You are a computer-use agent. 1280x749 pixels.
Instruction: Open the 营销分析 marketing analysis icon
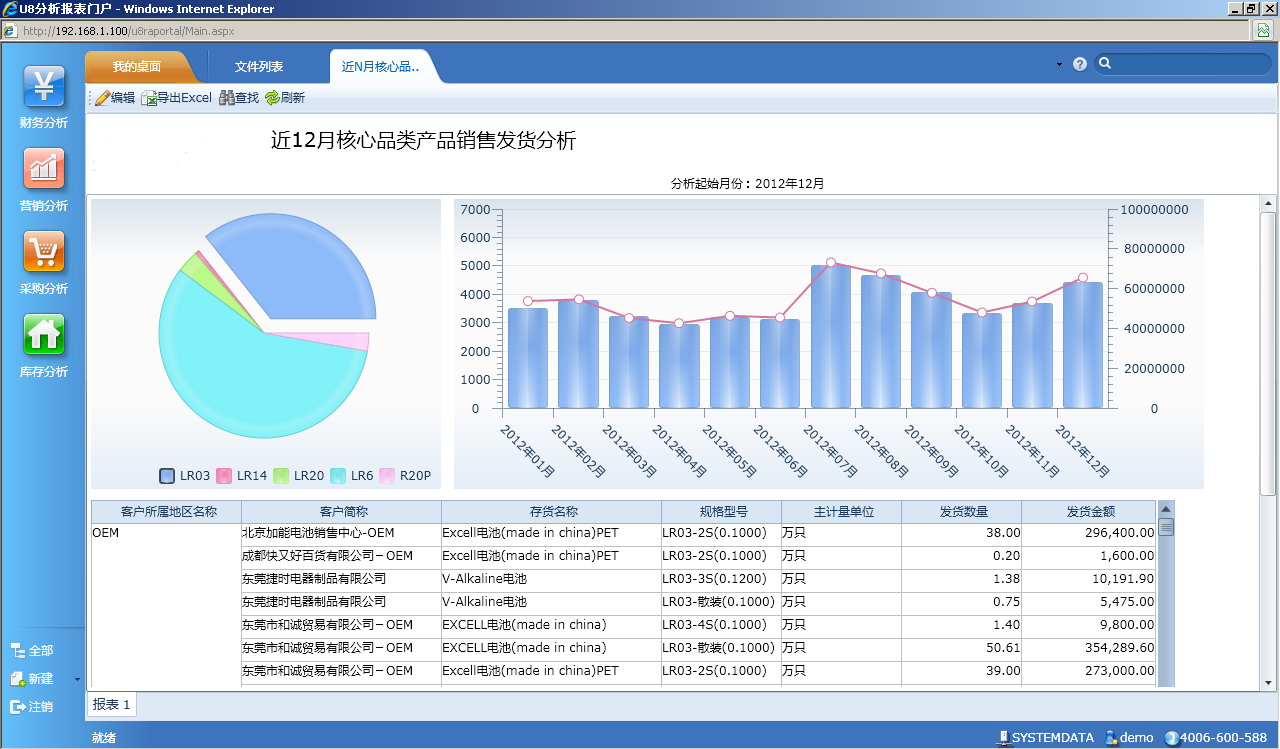pyautogui.click(x=44, y=169)
